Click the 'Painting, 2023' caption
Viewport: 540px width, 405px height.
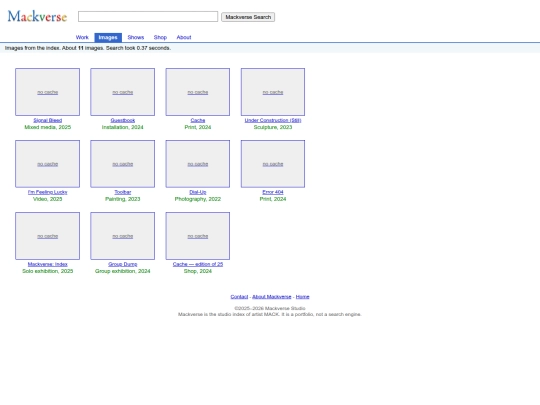tap(123, 199)
